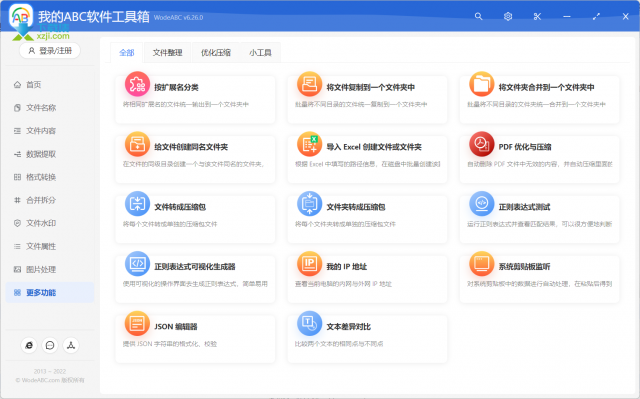
Task: Click the 正则表达式可视化生成器 icon
Action: 137,264
